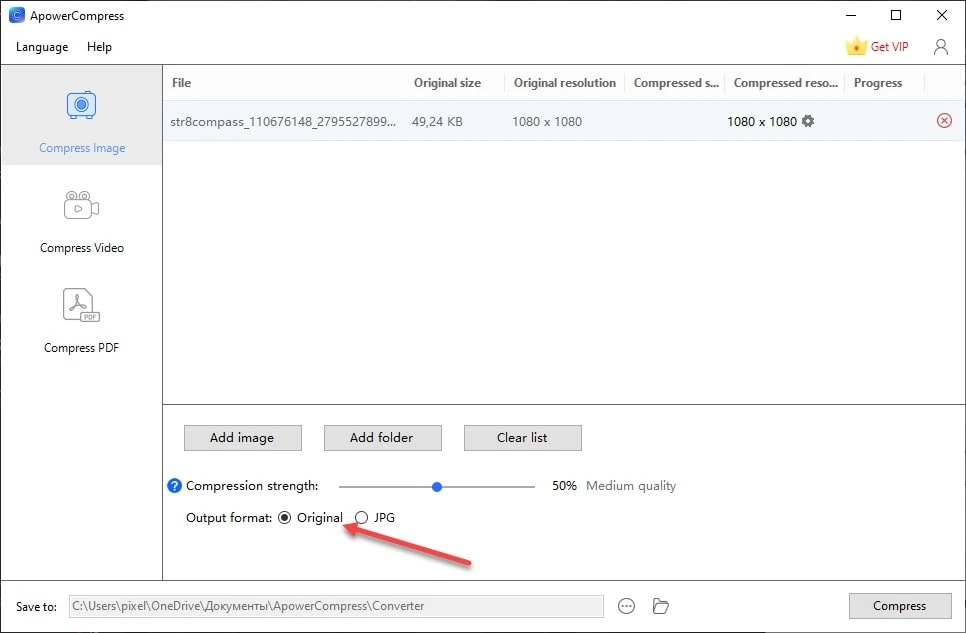Open the output folder icon
Image resolution: width=966 pixels, height=633 pixels.
click(660, 606)
